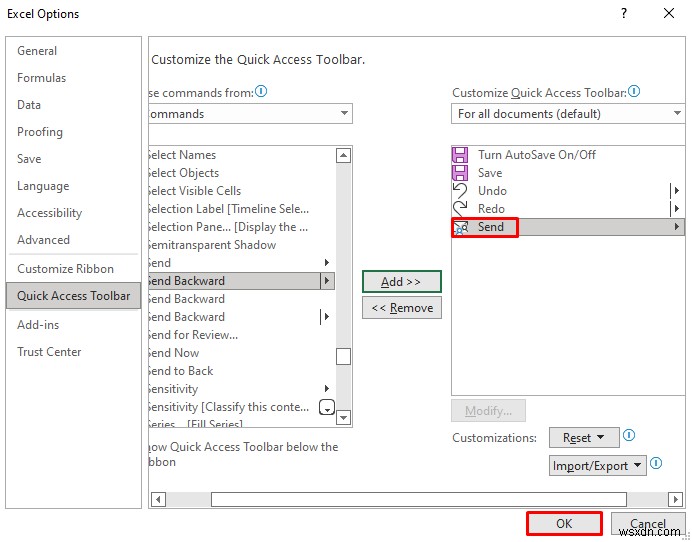This screenshot has height=542, width=692.
Task: Click info icon next to Reset button
Action: pos(628,437)
